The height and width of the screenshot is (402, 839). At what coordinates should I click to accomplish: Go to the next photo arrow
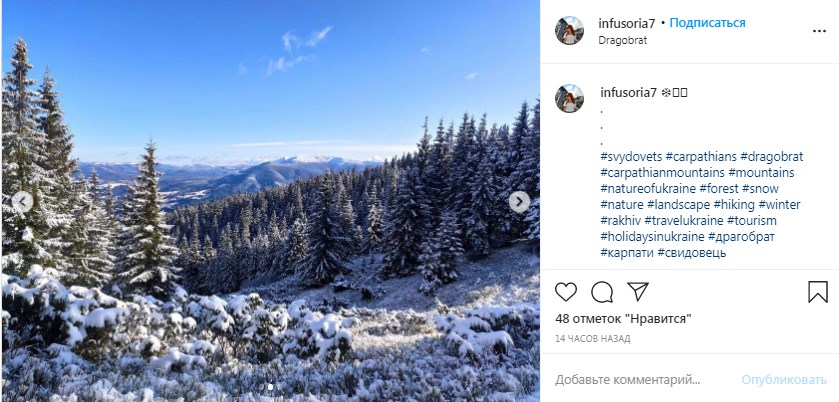[x=519, y=202]
